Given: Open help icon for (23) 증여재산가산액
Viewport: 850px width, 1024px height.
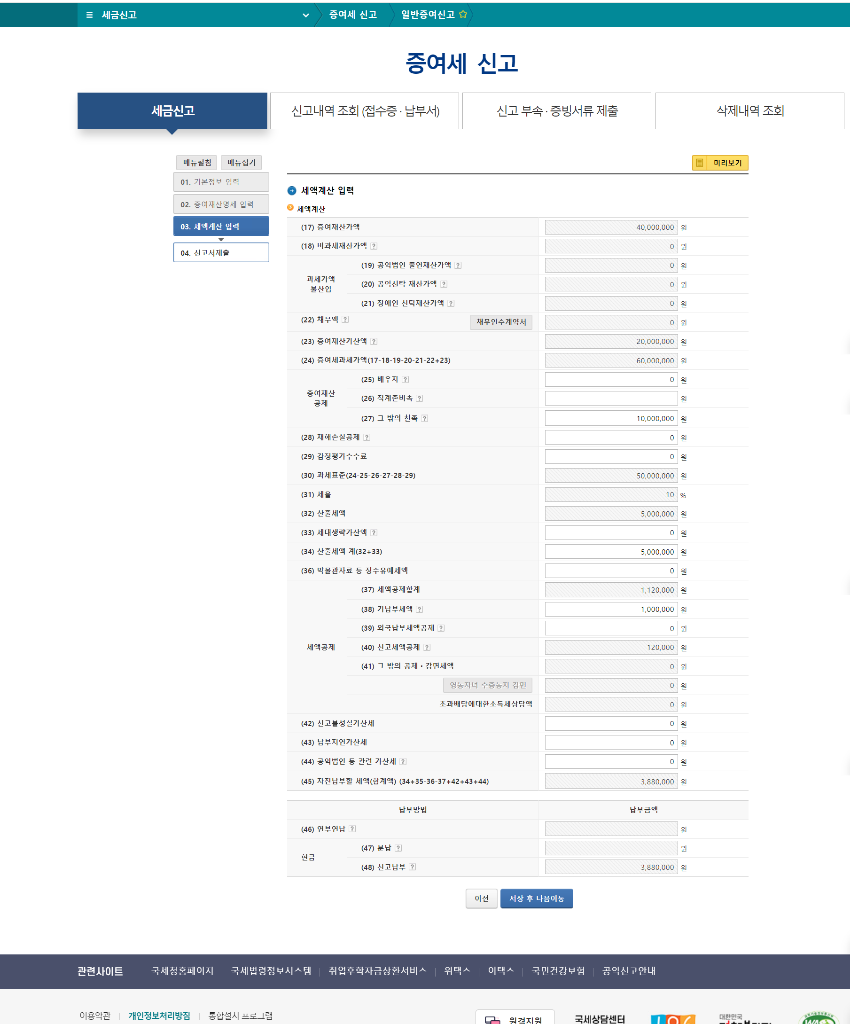Looking at the screenshot, I should click(374, 341).
